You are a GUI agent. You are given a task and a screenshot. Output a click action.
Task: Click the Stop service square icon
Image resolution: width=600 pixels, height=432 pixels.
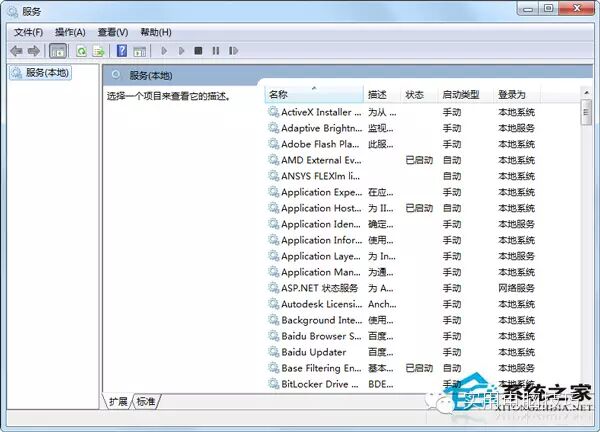tap(198, 51)
